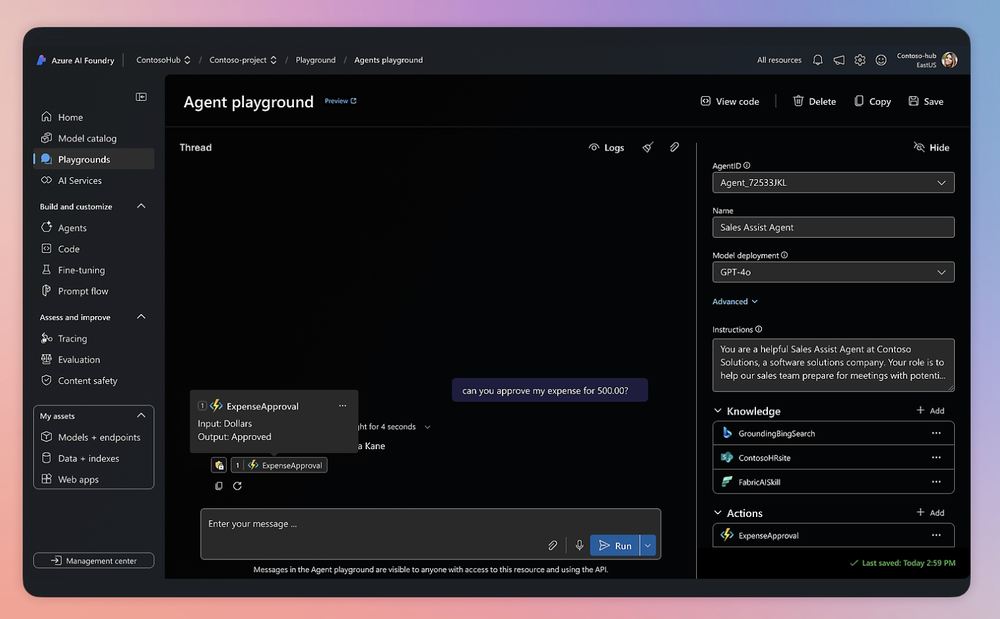Add a Knowledge source
The height and width of the screenshot is (619, 1000).
point(930,411)
